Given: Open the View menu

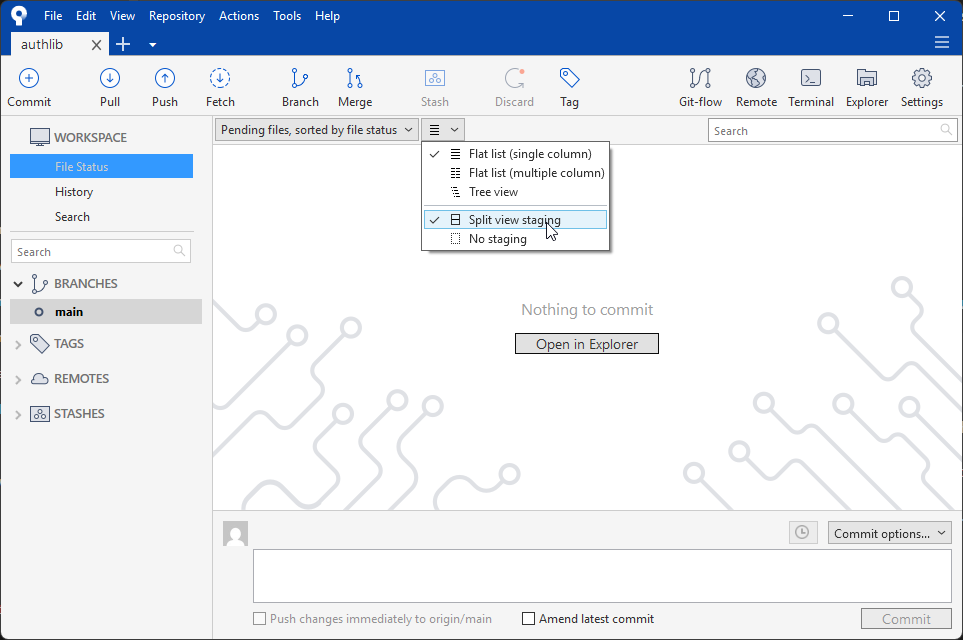Looking at the screenshot, I should tap(122, 16).
